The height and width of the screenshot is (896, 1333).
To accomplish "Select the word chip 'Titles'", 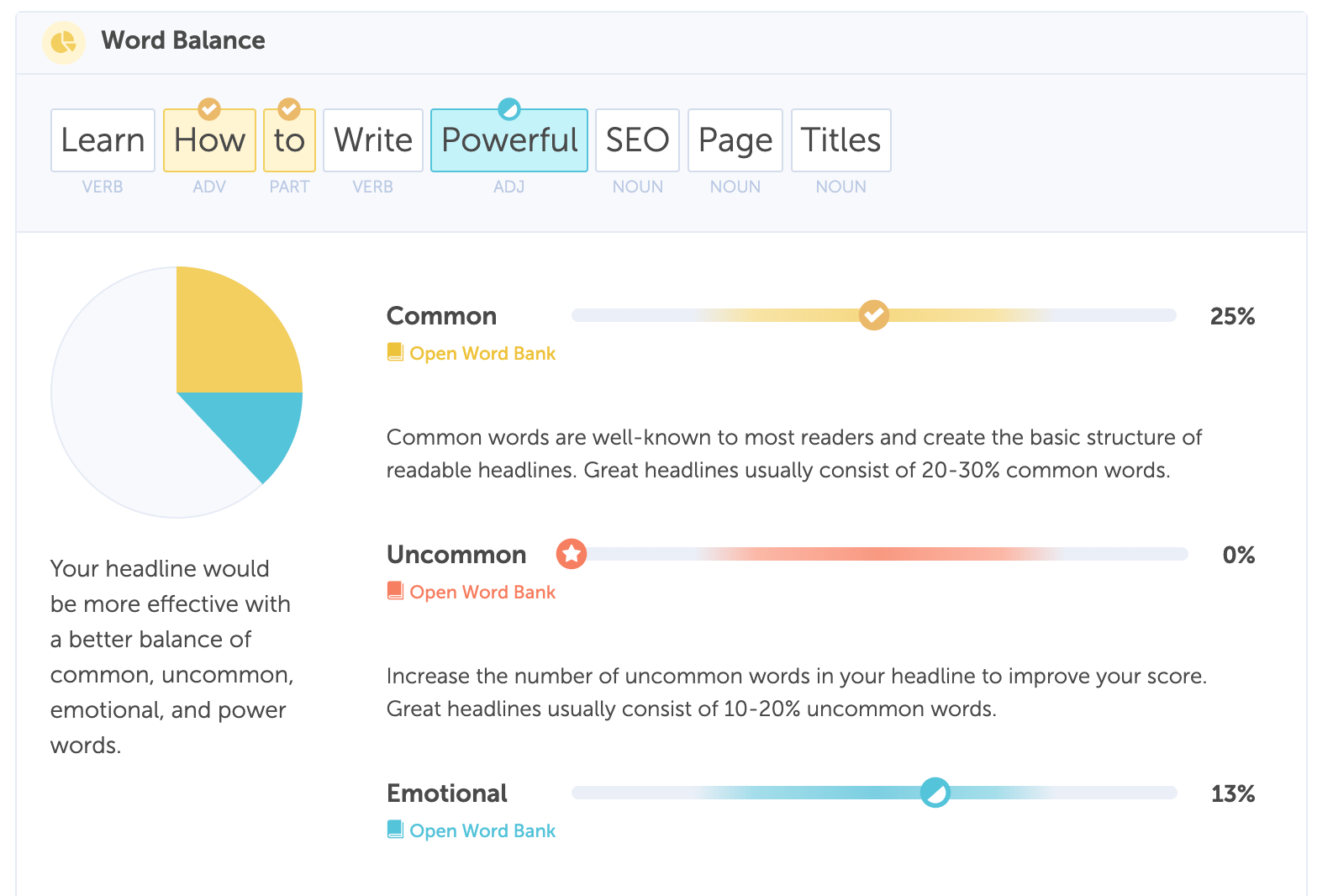I will (x=840, y=140).
